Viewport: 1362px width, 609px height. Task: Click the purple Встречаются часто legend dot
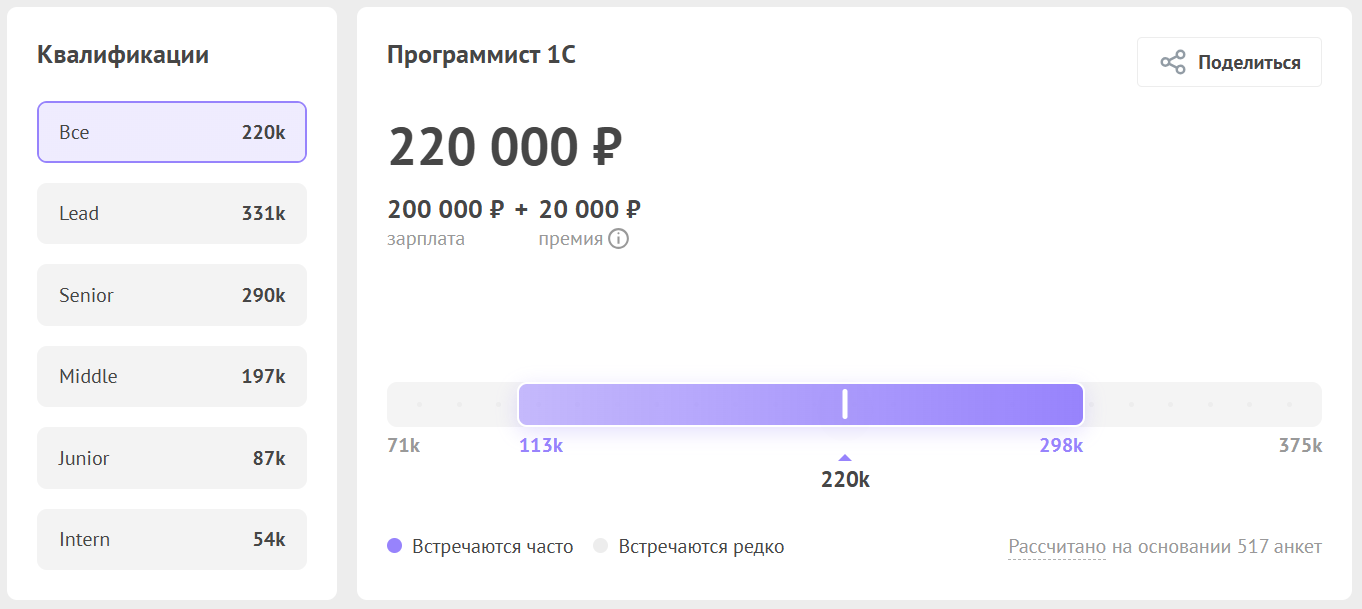[395, 546]
